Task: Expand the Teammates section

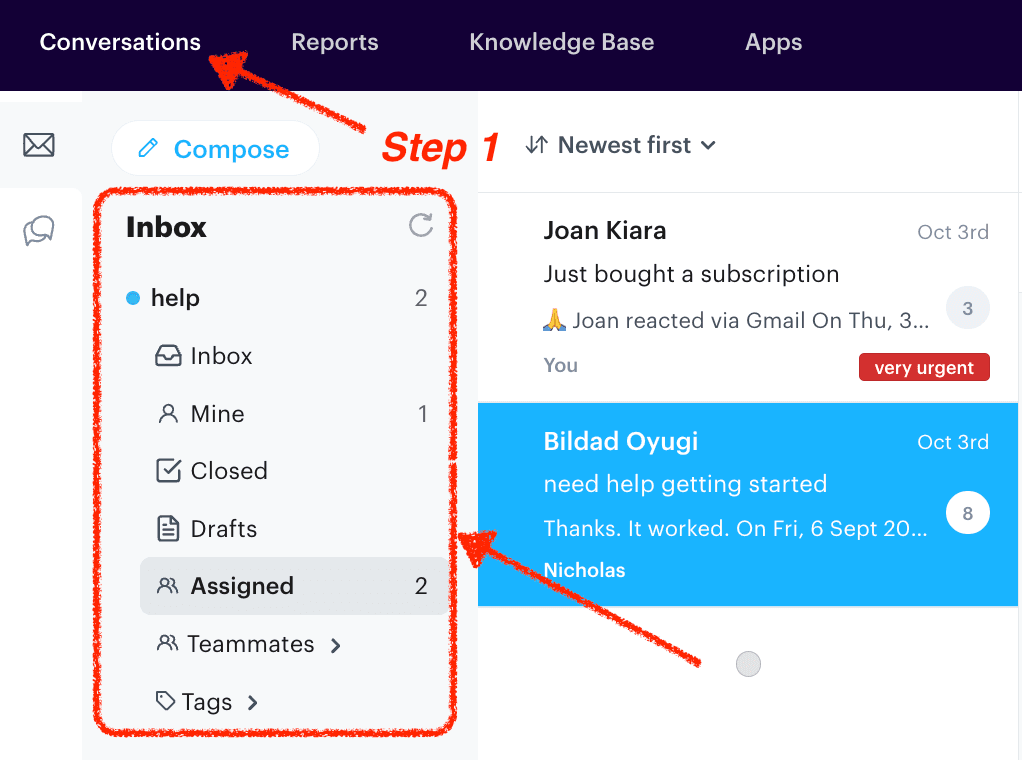Action: point(336,644)
